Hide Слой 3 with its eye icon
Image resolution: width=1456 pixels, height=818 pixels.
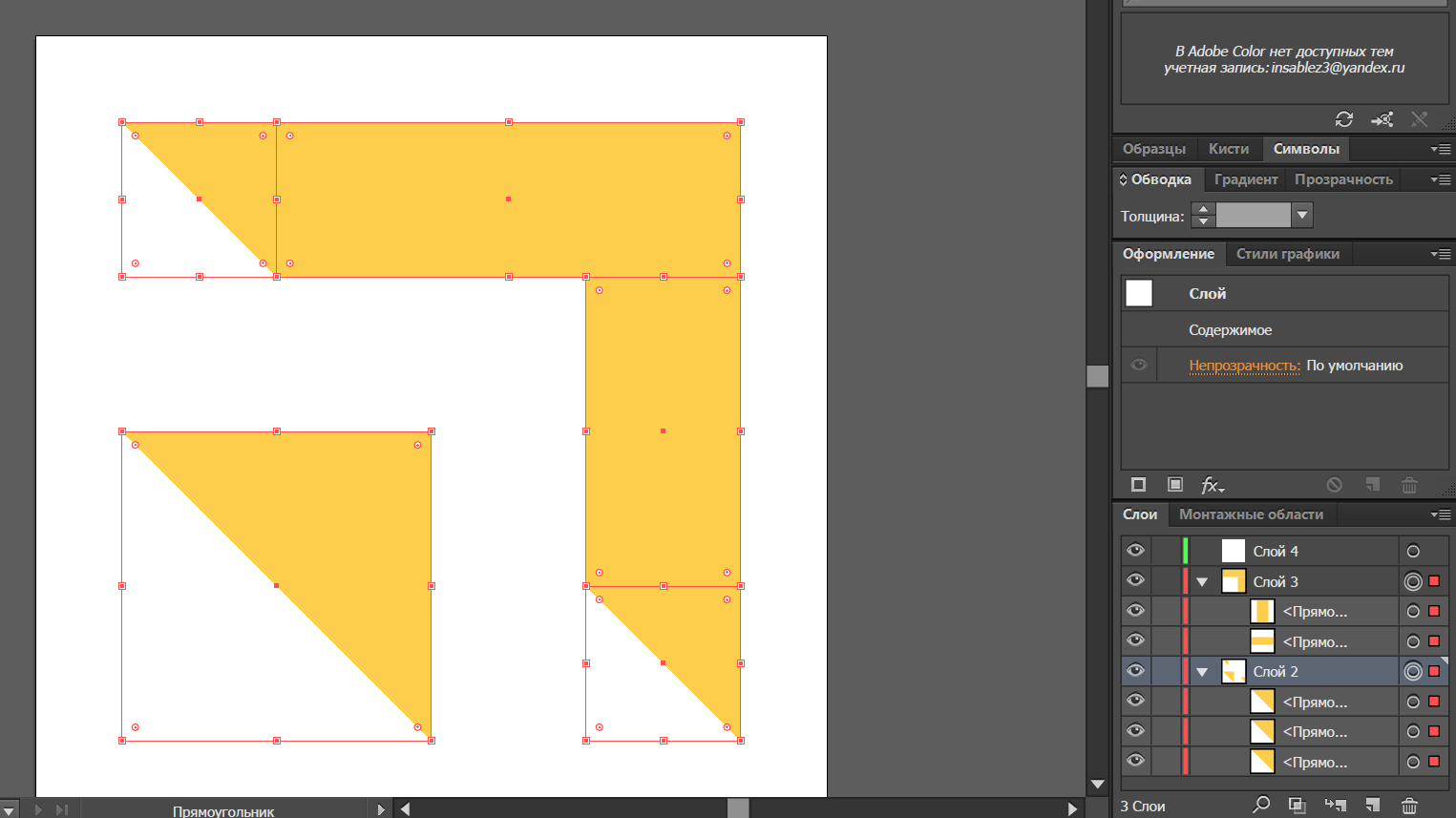coord(1135,580)
